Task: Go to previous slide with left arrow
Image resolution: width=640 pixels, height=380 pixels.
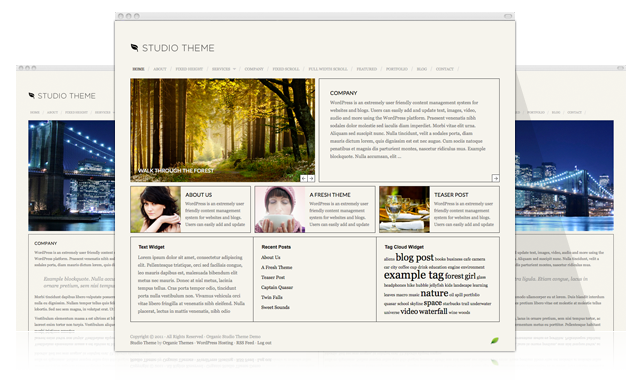Action: coord(304,178)
